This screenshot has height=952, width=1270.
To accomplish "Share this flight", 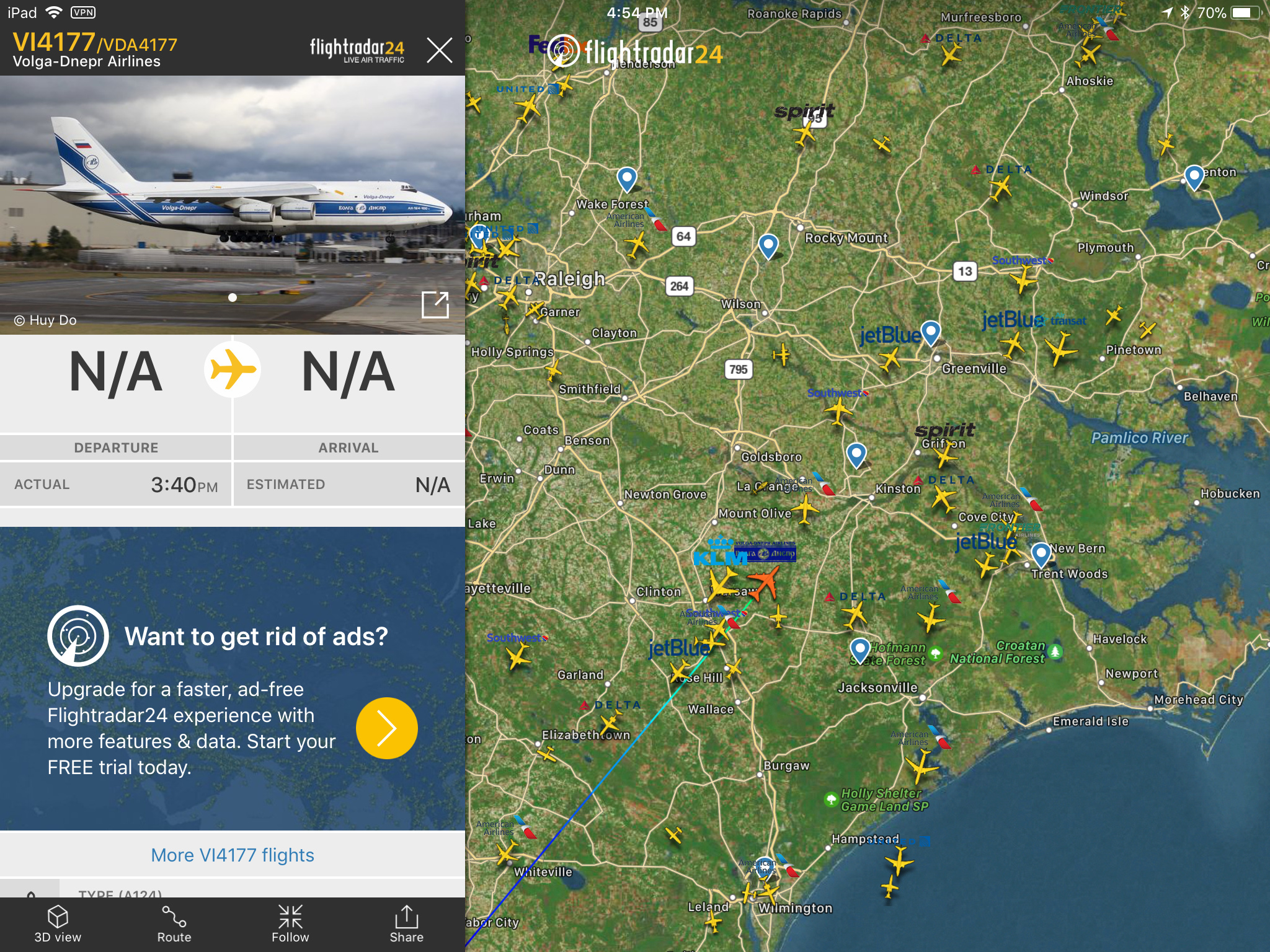I will 407,917.
